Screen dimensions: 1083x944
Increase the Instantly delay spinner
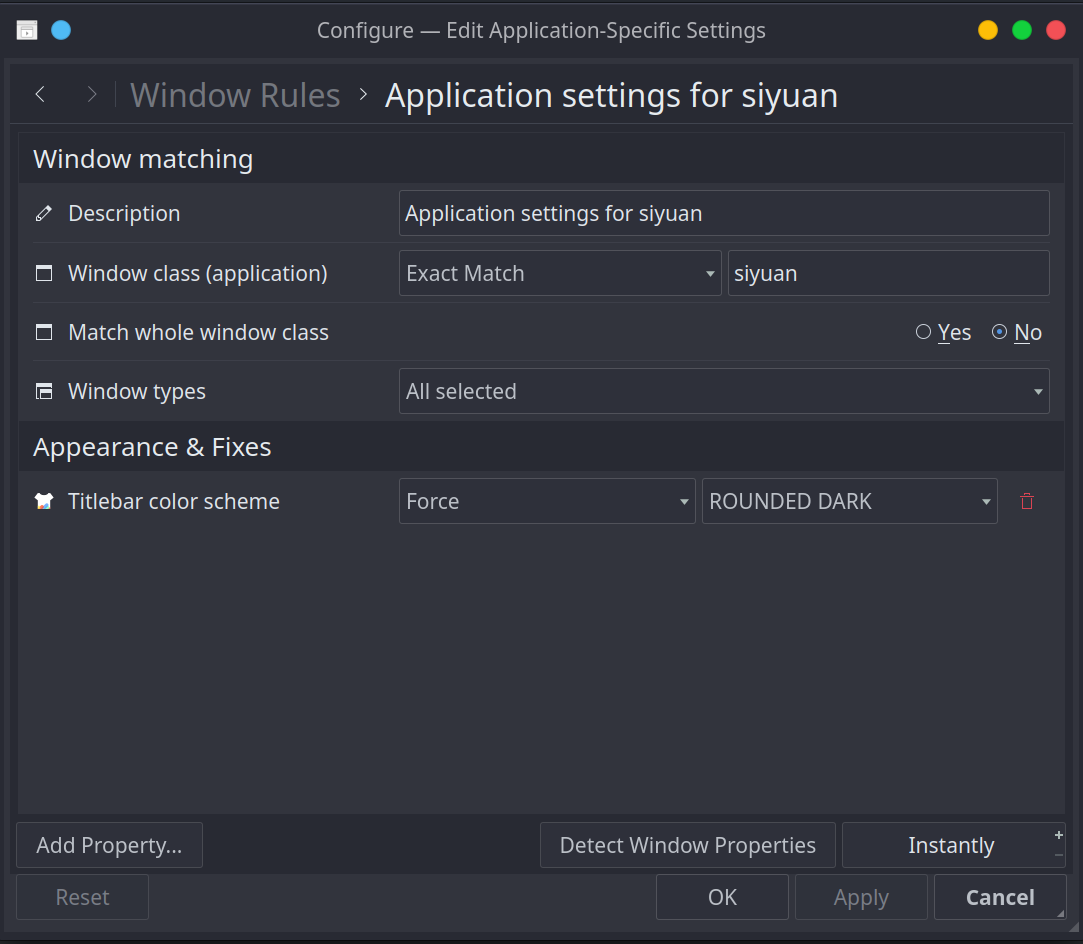(1058, 835)
